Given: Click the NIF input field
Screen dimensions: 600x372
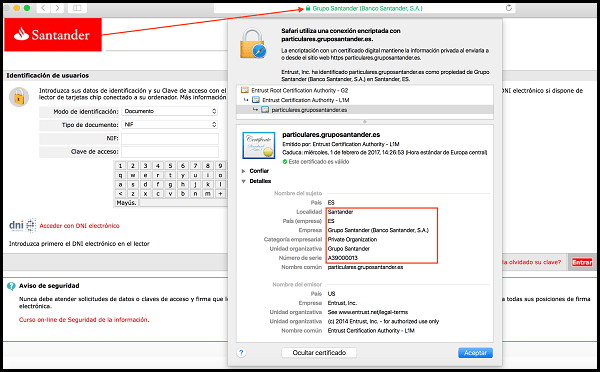Looking at the screenshot, I should click(x=170, y=139).
